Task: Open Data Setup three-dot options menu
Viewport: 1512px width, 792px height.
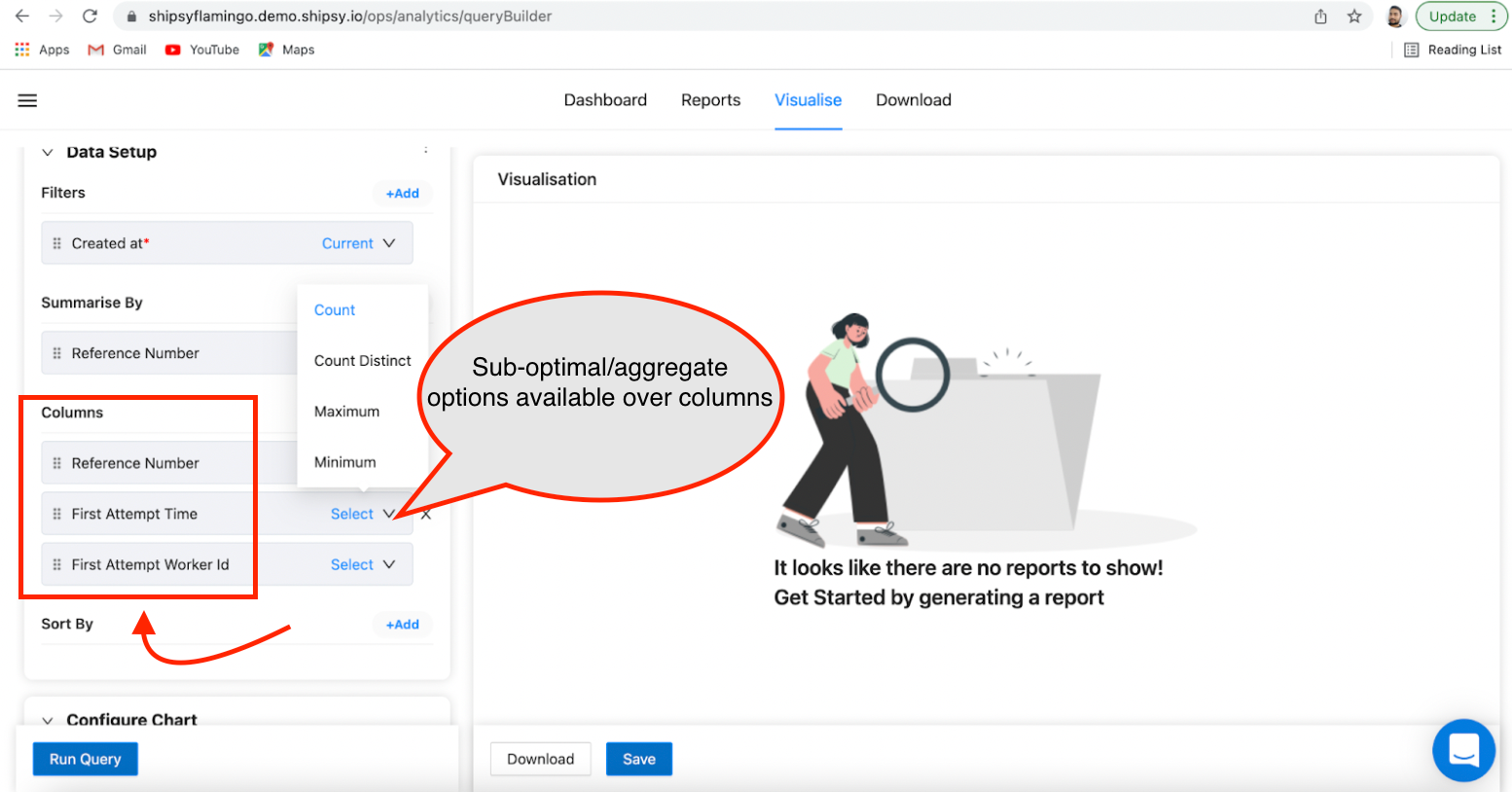Action: click(425, 151)
